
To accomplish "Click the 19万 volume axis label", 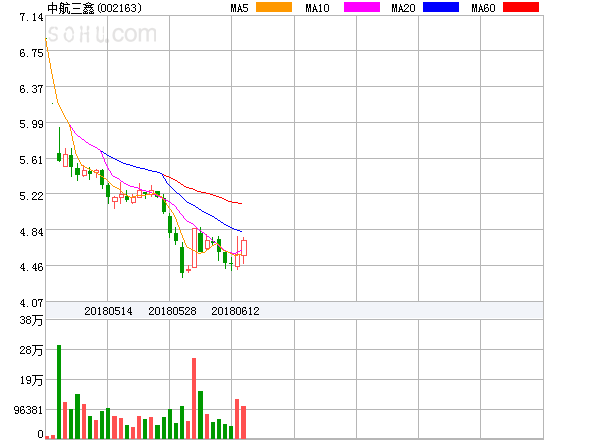I will pos(31,380).
